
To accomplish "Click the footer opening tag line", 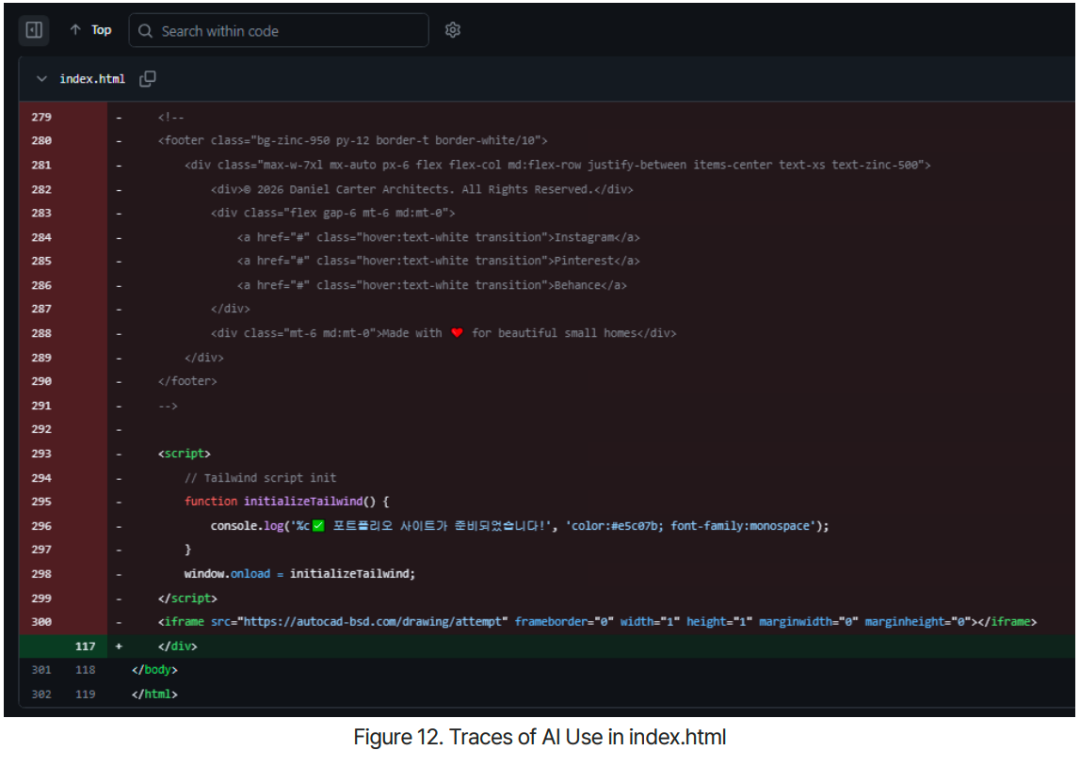I will point(353,141).
